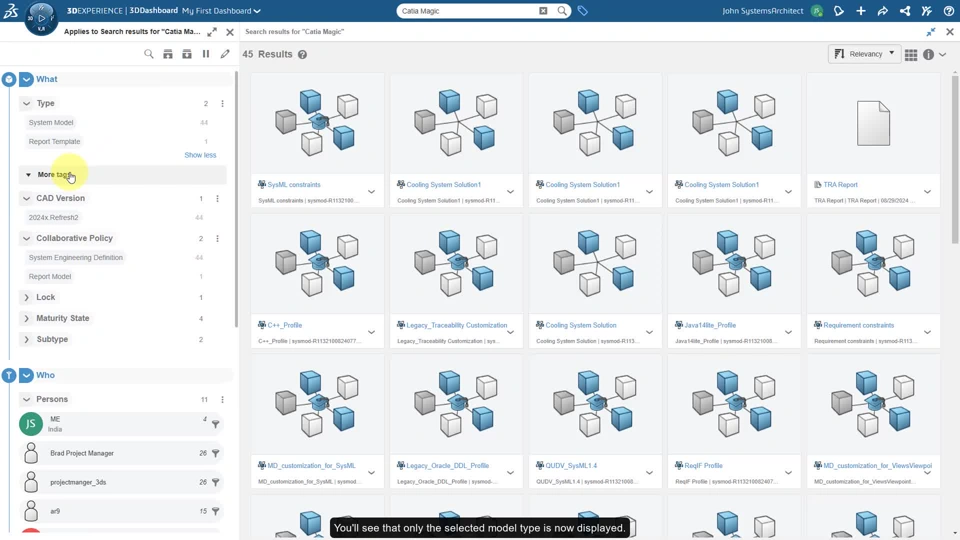Expand view options chevron beside info icon
This screenshot has width=960, height=540.
tap(943, 54)
